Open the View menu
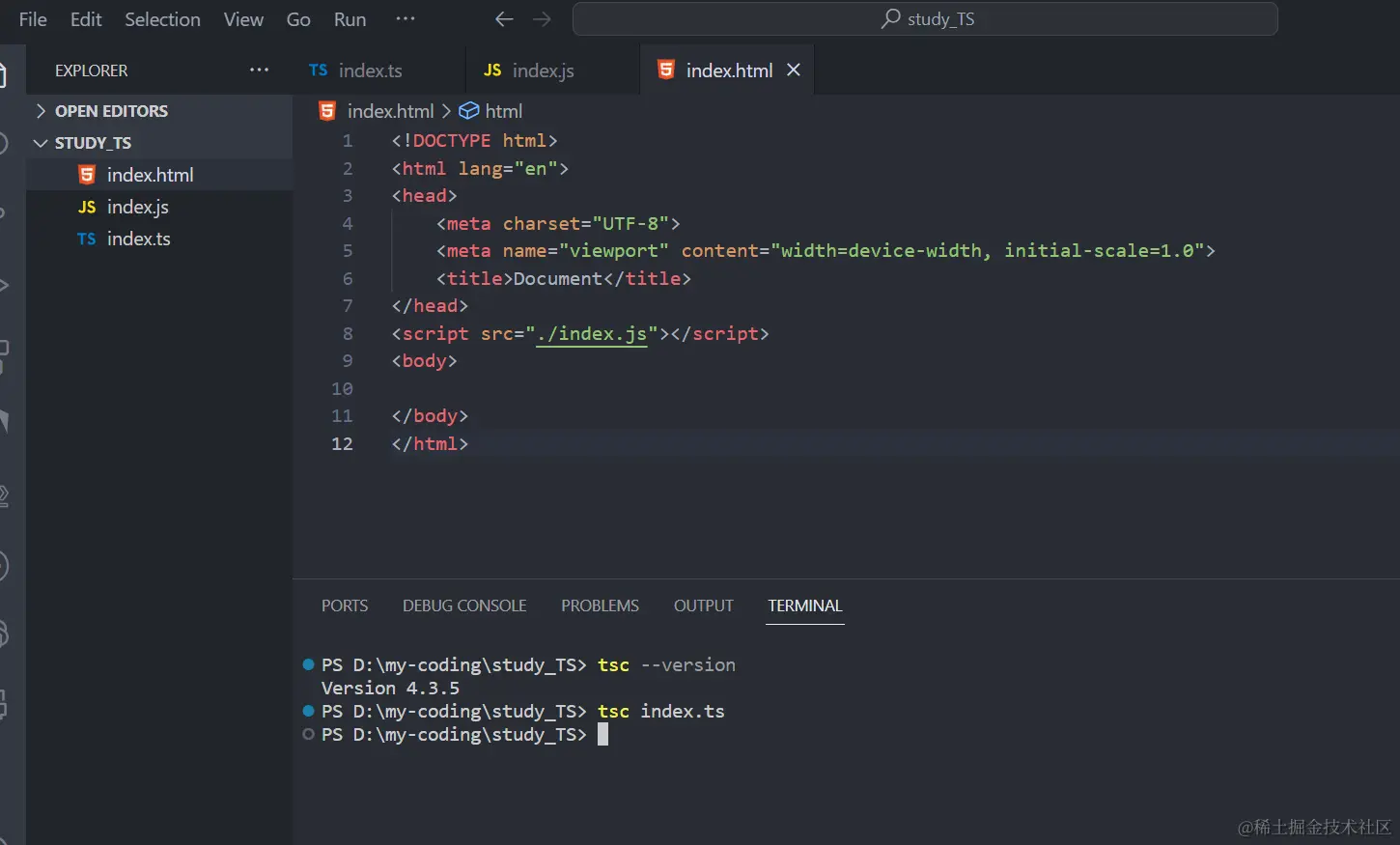The image size is (1400, 845). click(243, 19)
